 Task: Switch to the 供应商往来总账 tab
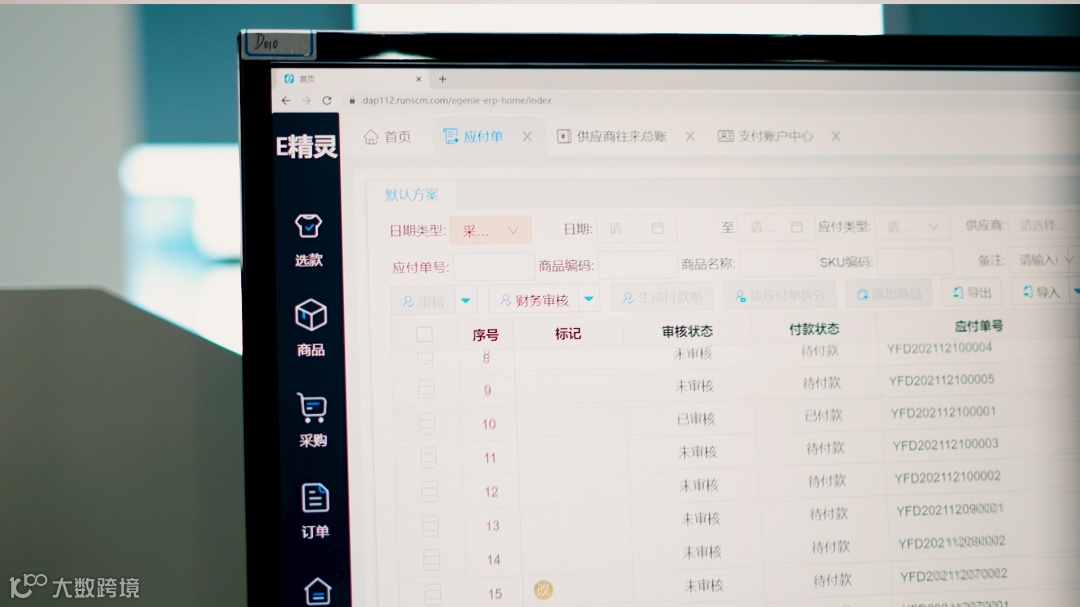coord(612,136)
